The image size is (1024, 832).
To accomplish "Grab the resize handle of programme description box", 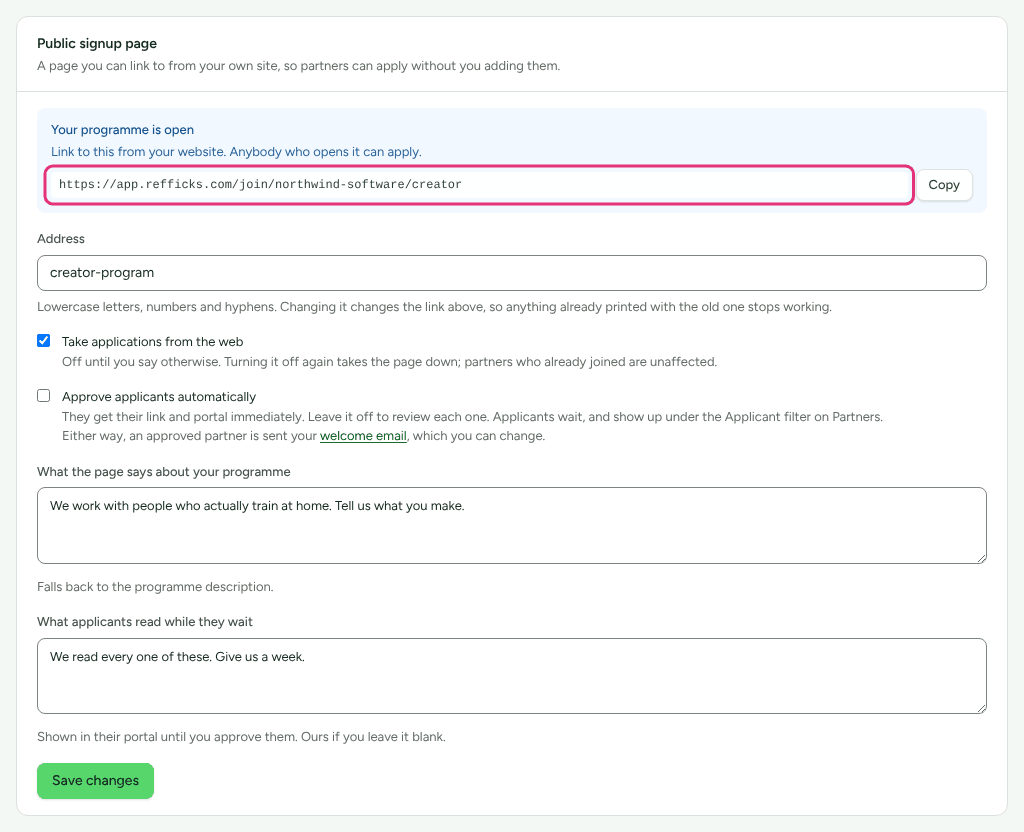I will click(981, 558).
